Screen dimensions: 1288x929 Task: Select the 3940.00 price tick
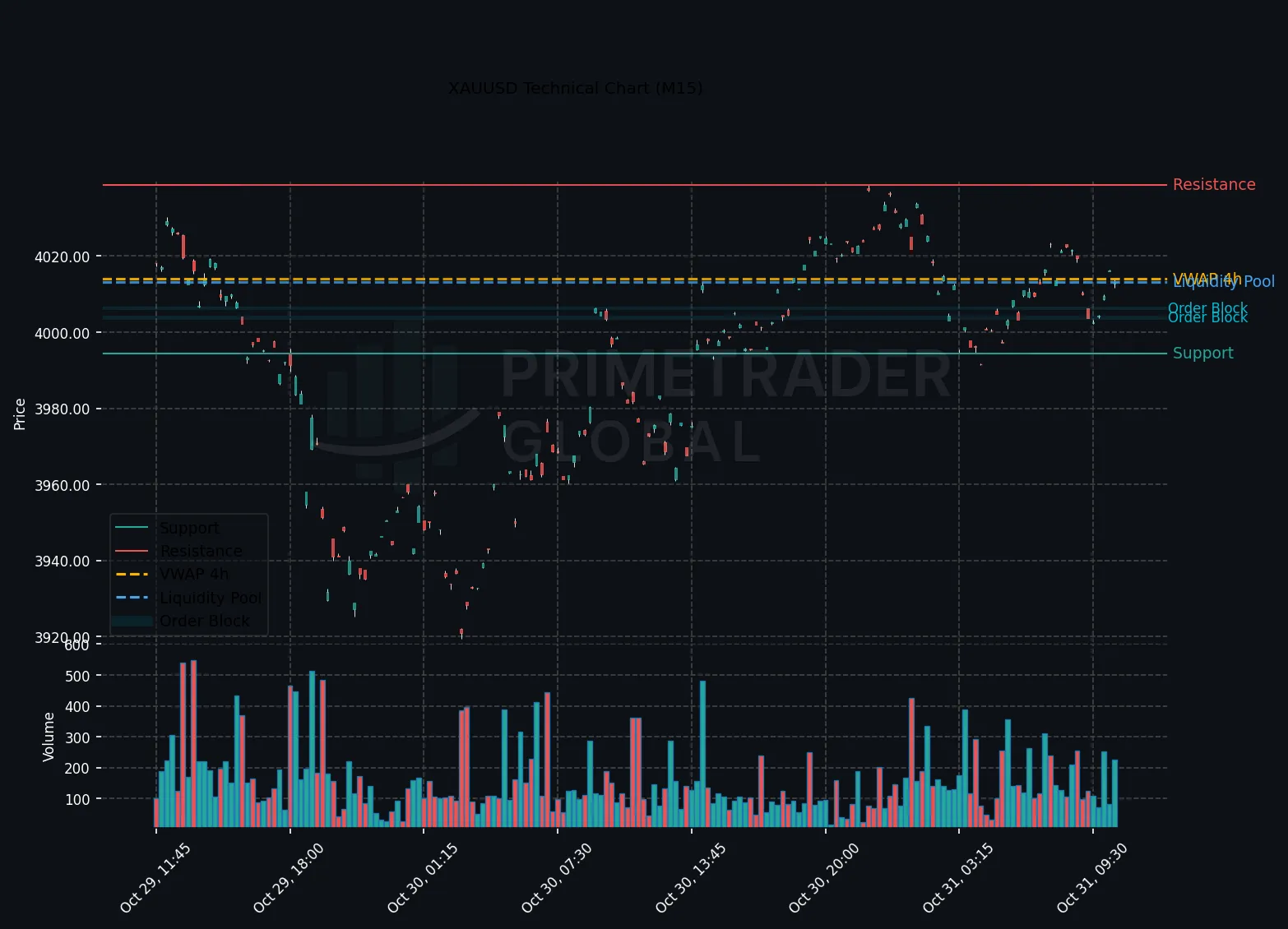(x=63, y=562)
